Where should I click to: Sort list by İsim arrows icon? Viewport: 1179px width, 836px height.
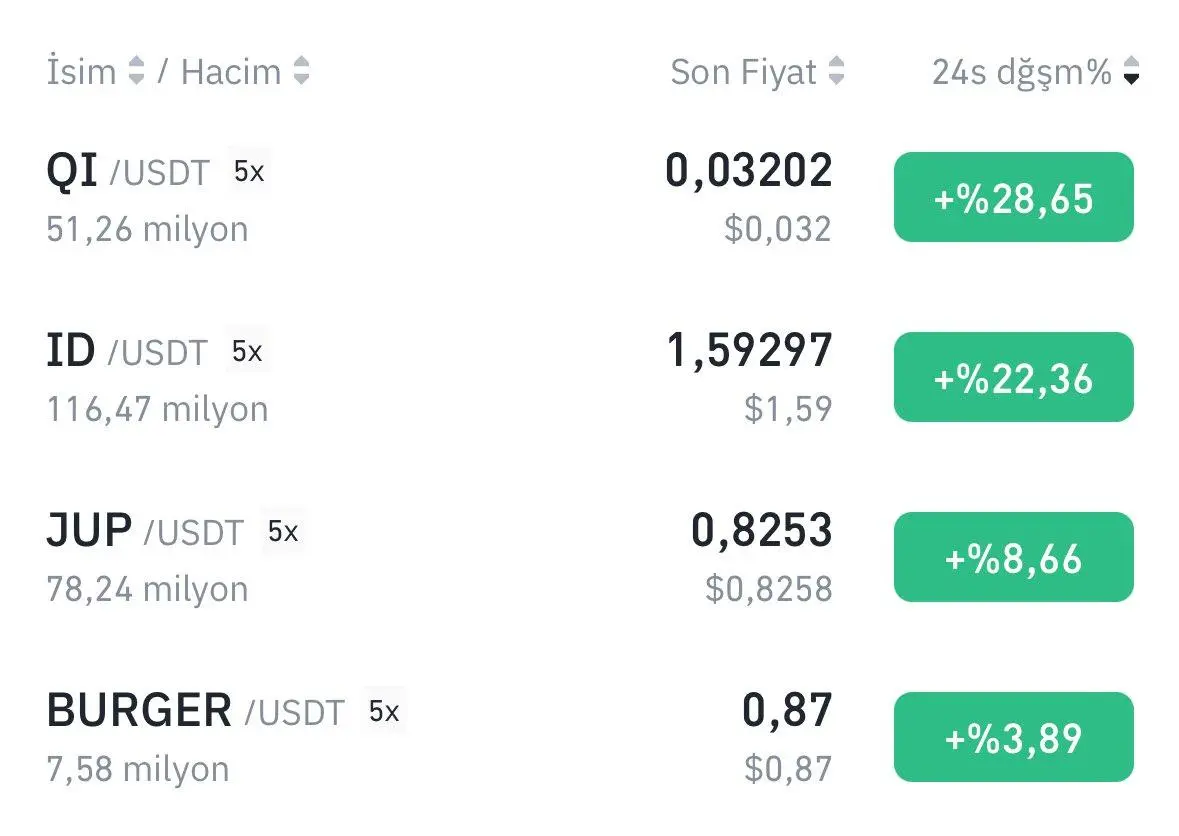[136, 71]
